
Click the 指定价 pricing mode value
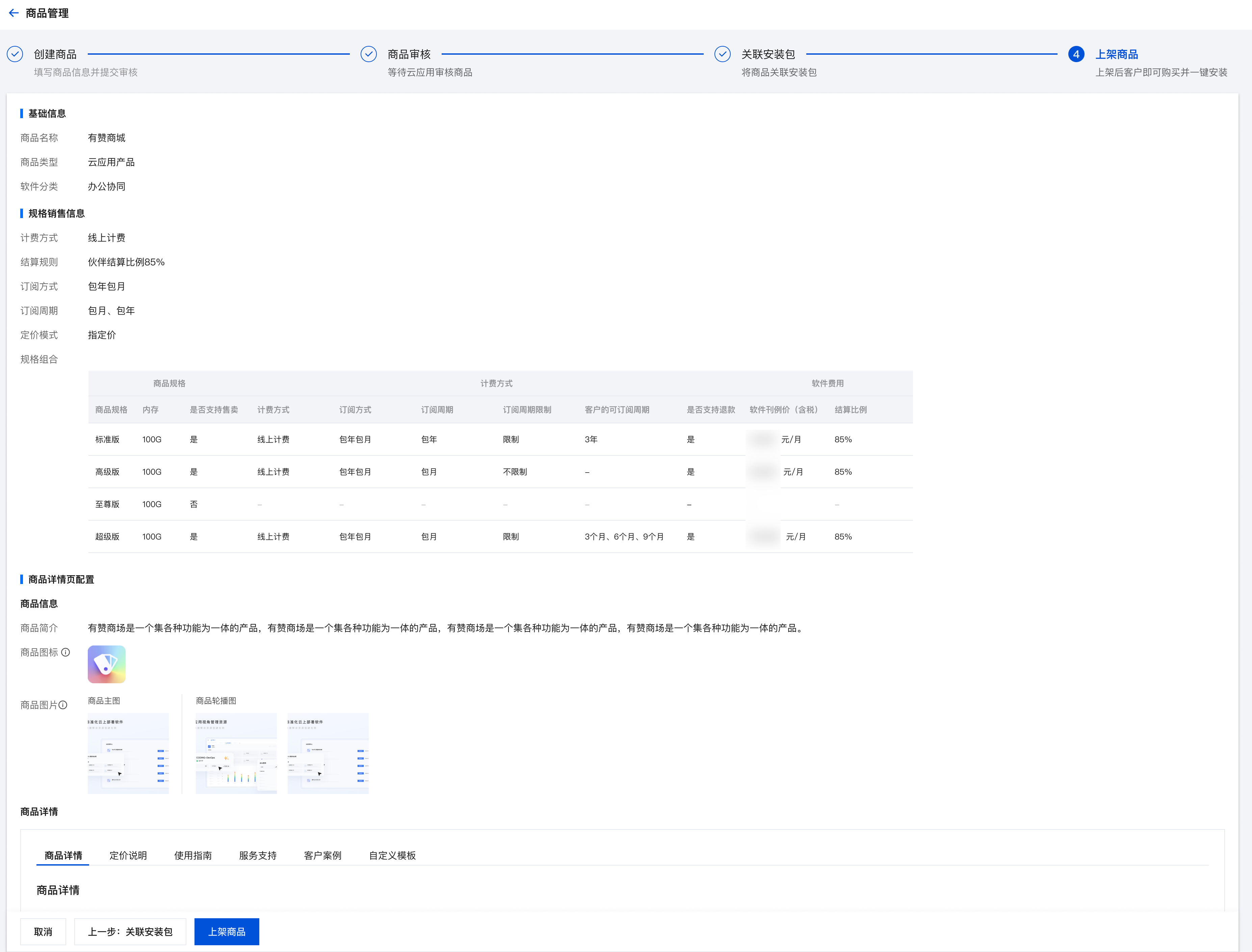pos(102,335)
